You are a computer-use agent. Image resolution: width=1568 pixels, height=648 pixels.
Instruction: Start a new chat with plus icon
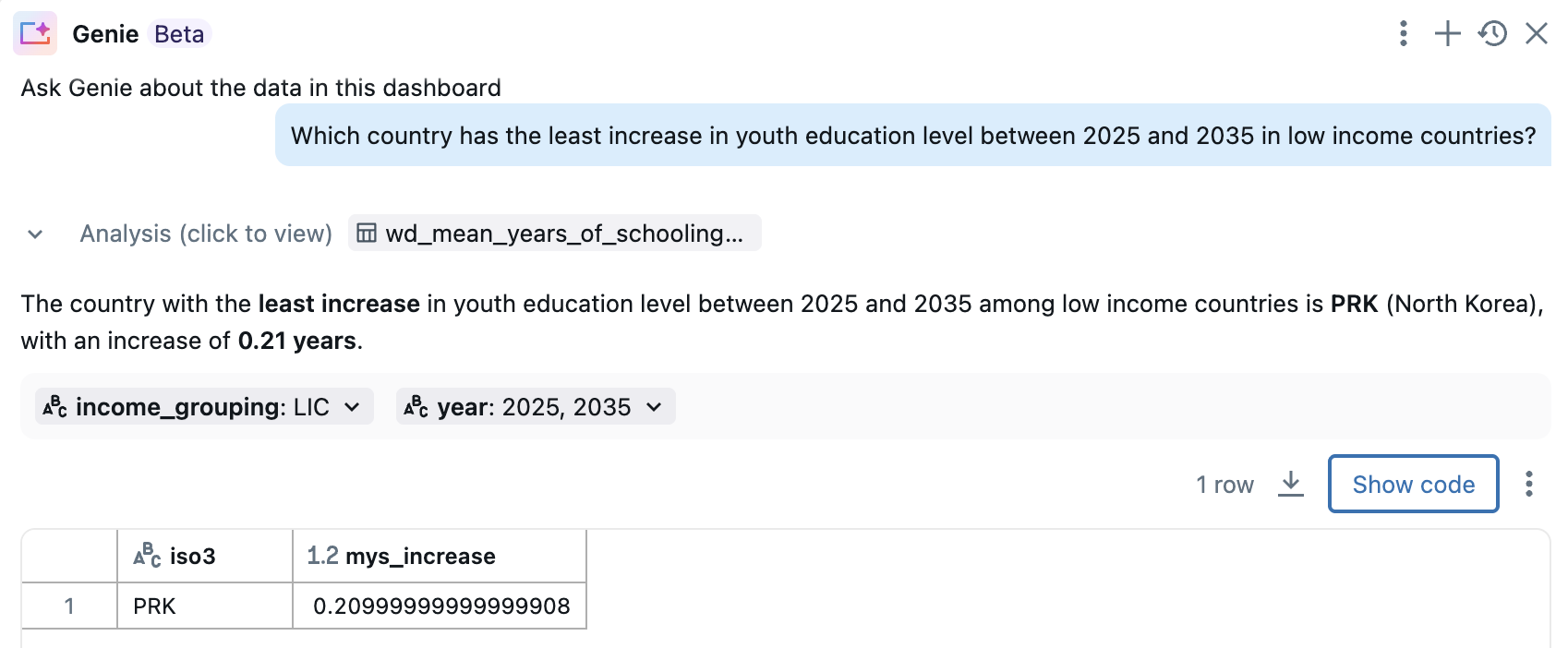point(1447,34)
